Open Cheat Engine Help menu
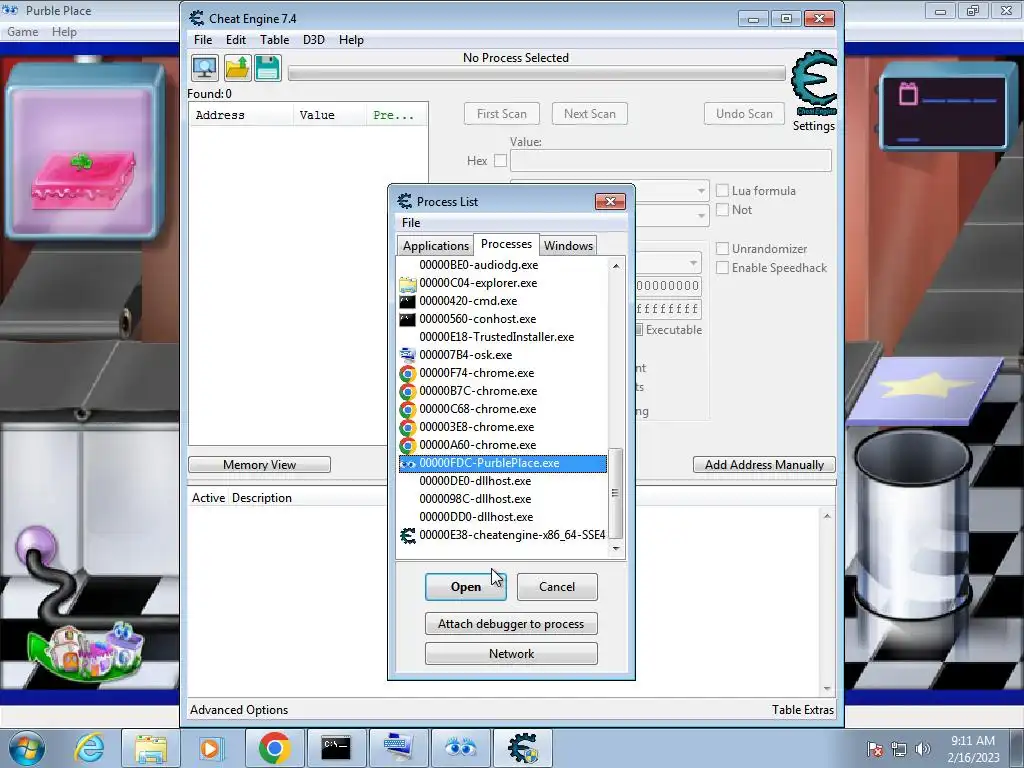The height and width of the screenshot is (768, 1024). 351,40
